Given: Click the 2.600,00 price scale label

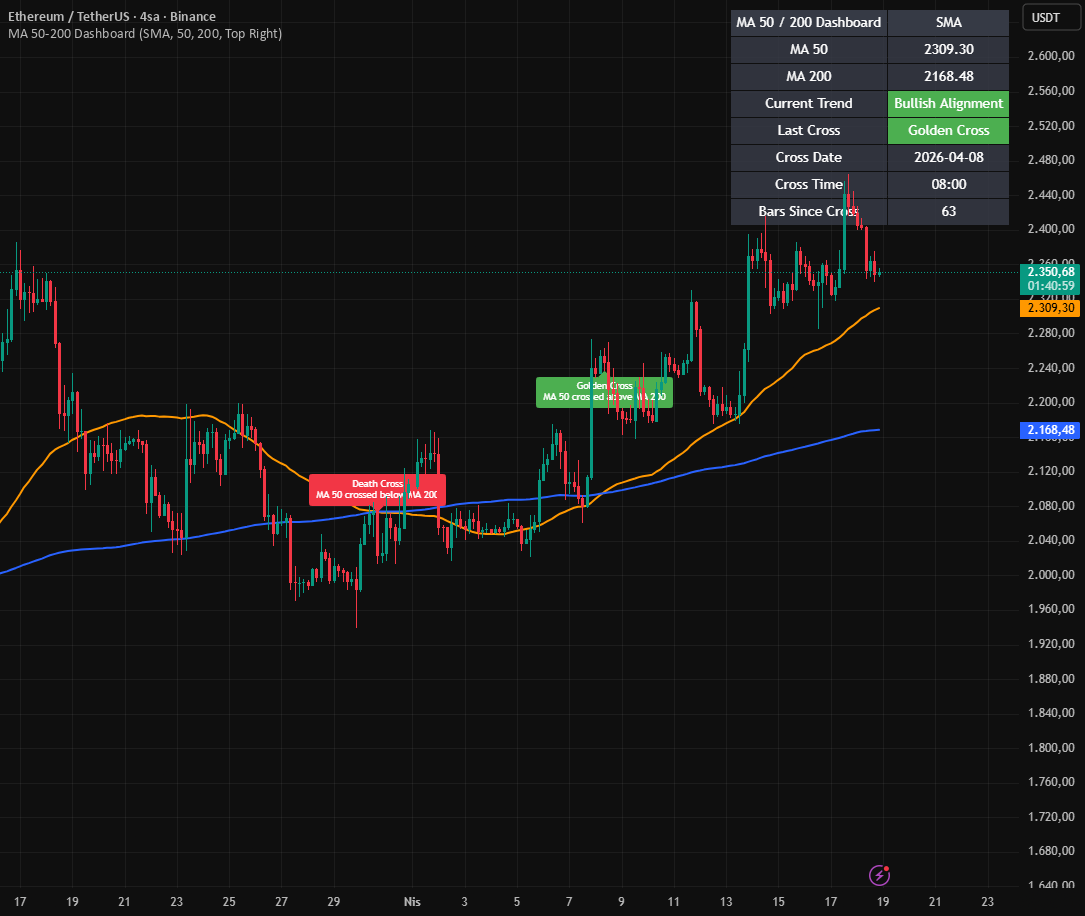Looking at the screenshot, I should [x=1050, y=55].
